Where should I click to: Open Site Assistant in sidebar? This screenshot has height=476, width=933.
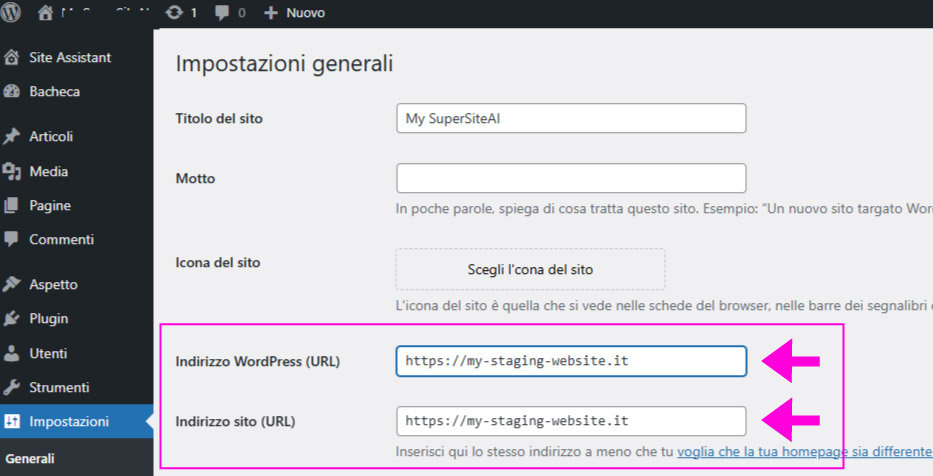(69, 58)
